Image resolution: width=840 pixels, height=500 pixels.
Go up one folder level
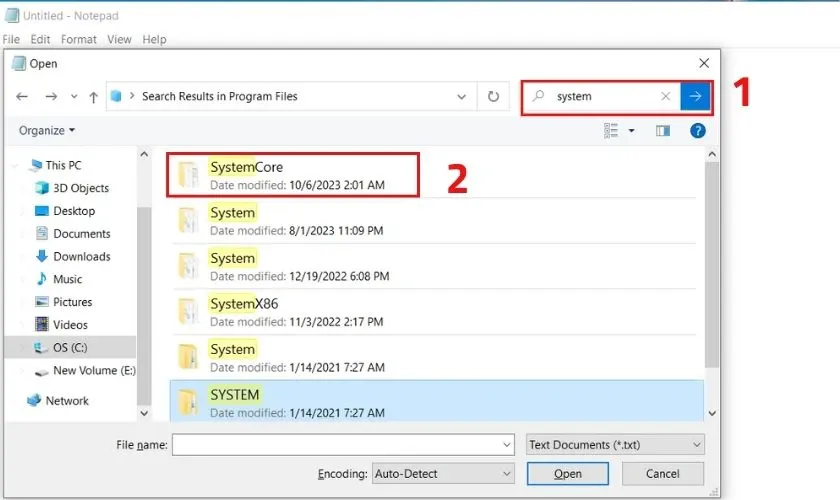(x=93, y=97)
